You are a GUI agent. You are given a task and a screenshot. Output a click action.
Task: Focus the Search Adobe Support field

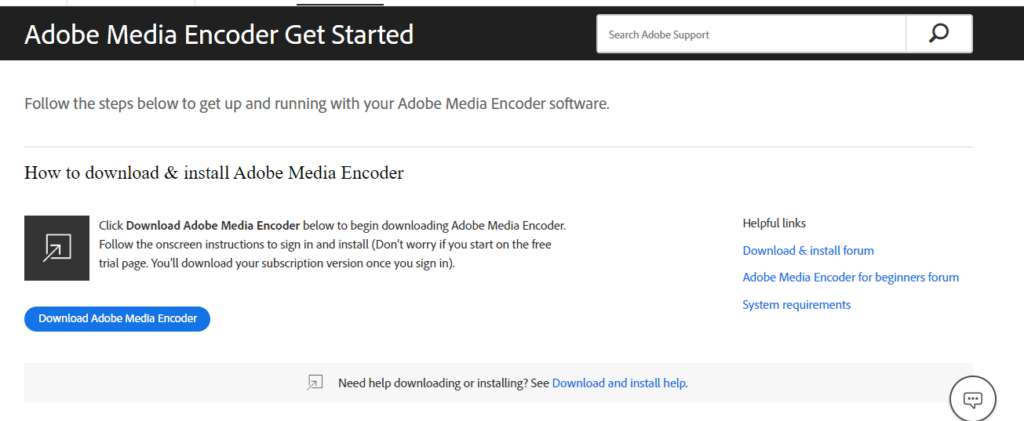point(750,34)
